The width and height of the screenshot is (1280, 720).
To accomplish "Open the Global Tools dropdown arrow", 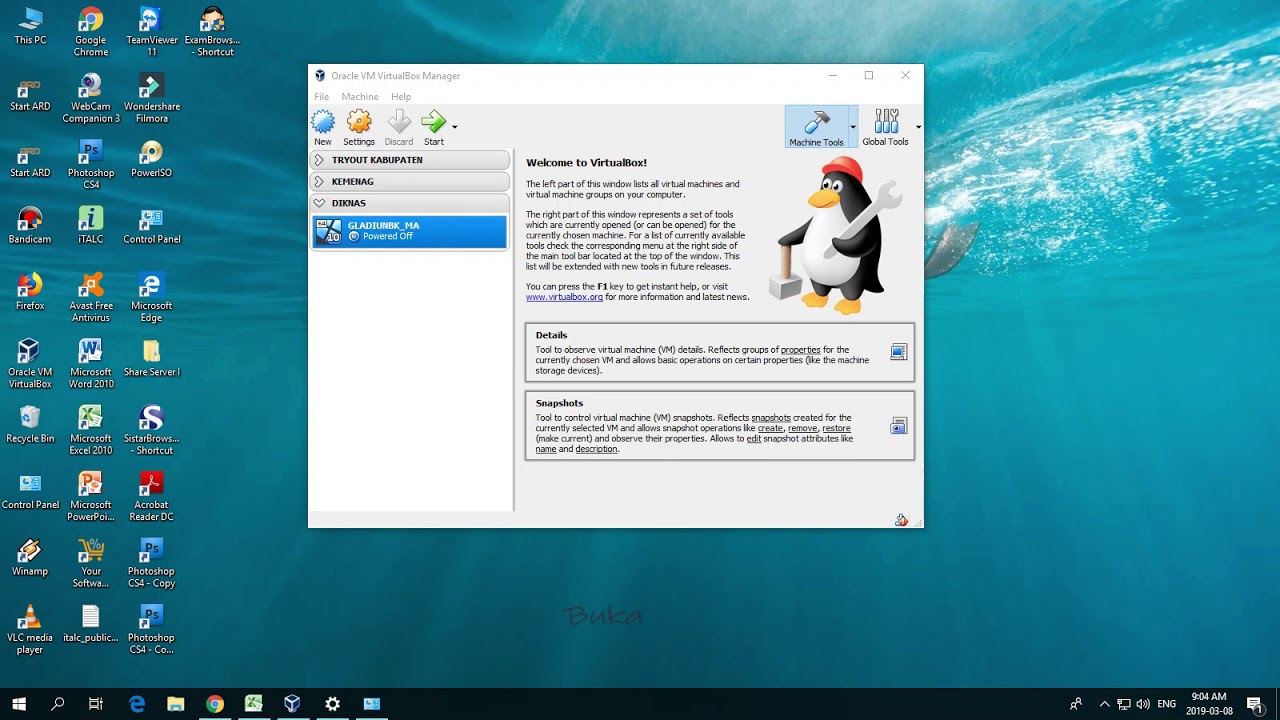I will click(x=918, y=127).
